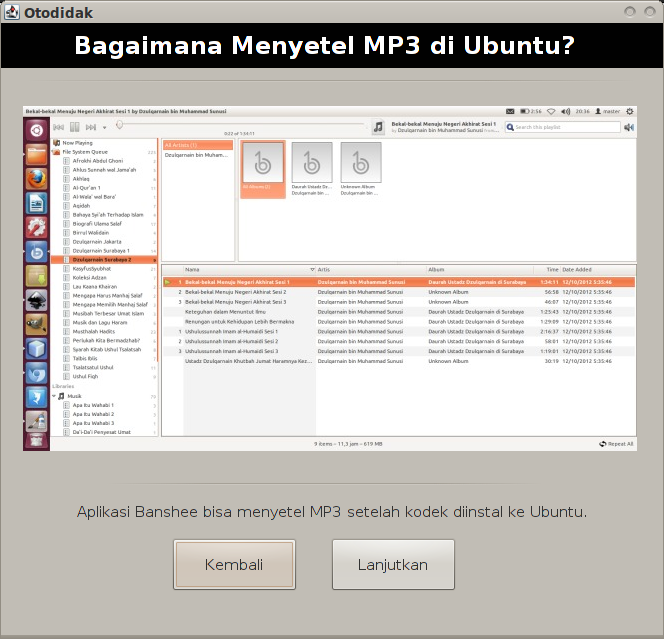Screen dimensions: 664x639
Task: Sort tracks by the Time column header
Action: click(547, 269)
